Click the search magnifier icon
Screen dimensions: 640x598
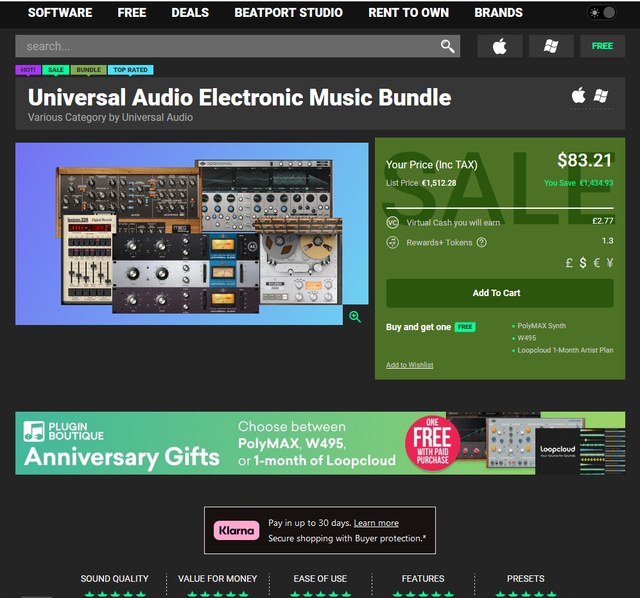tap(447, 46)
